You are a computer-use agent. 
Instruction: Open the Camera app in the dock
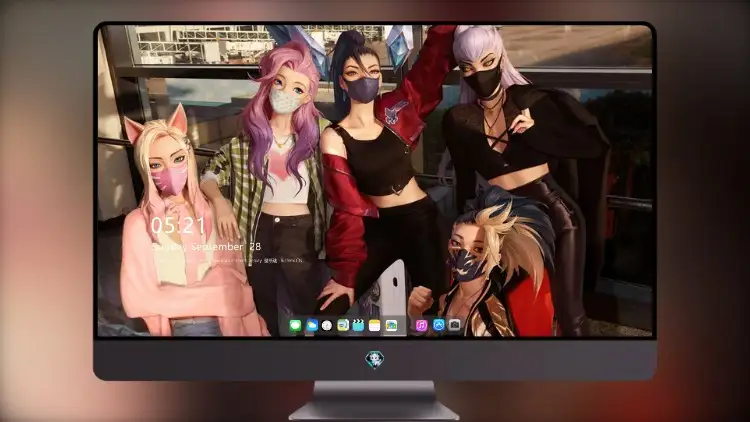click(x=454, y=325)
